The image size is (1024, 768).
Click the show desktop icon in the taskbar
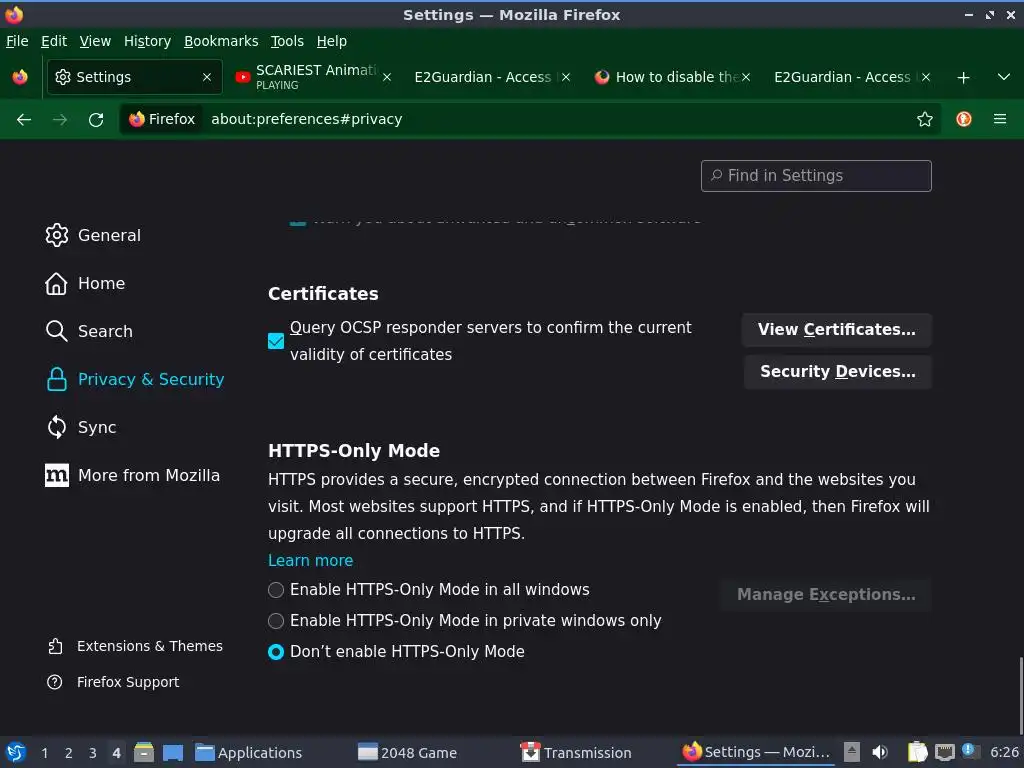[172, 752]
